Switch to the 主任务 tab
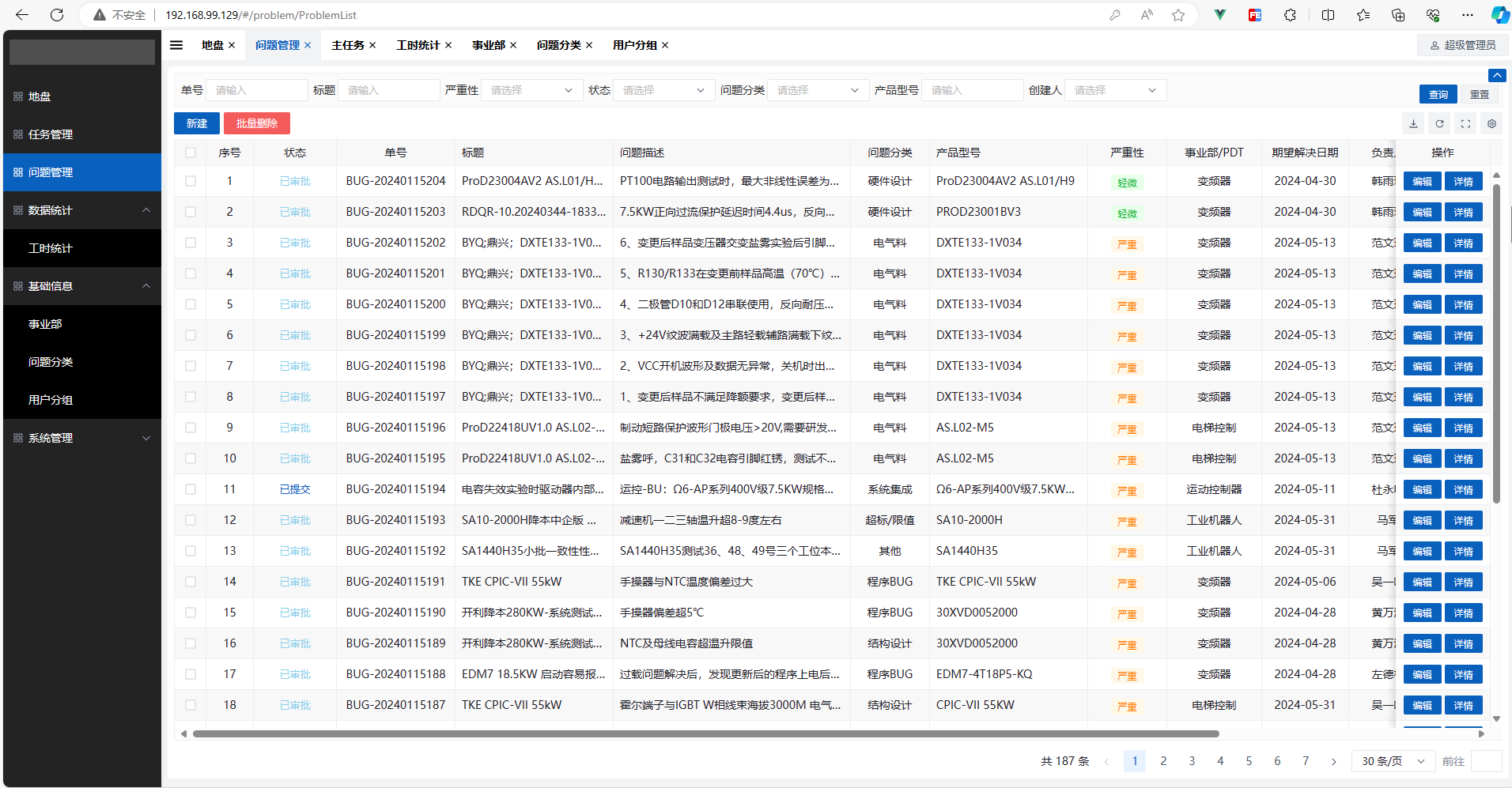The image size is (1512, 788). 348,45
